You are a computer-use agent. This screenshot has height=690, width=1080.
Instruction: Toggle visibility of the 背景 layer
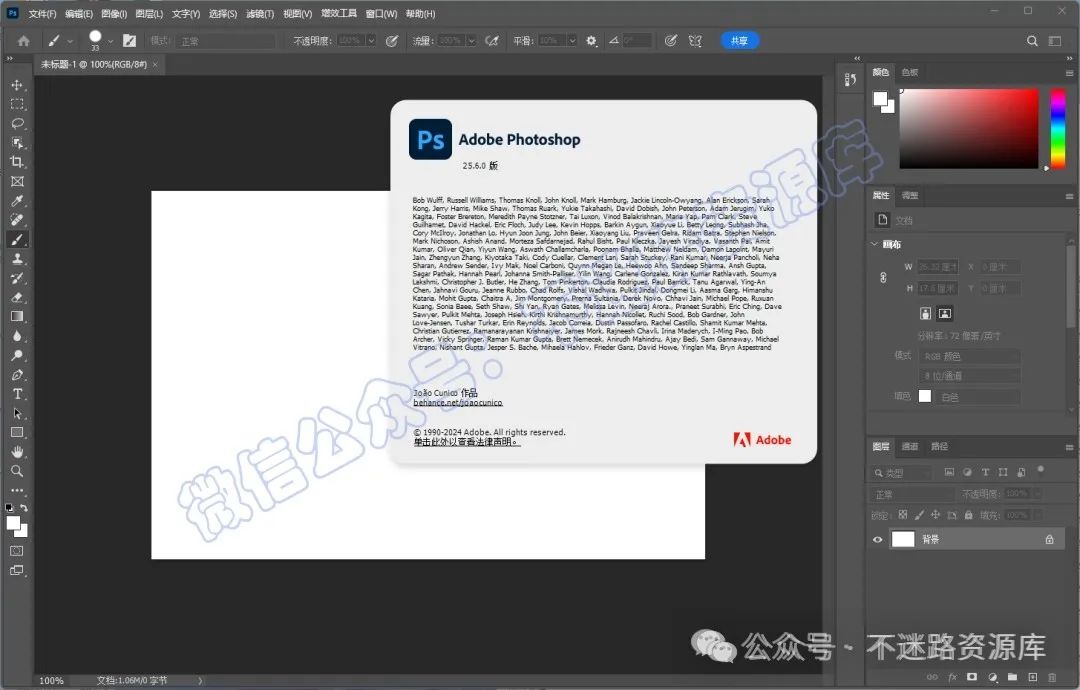click(x=878, y=539)
